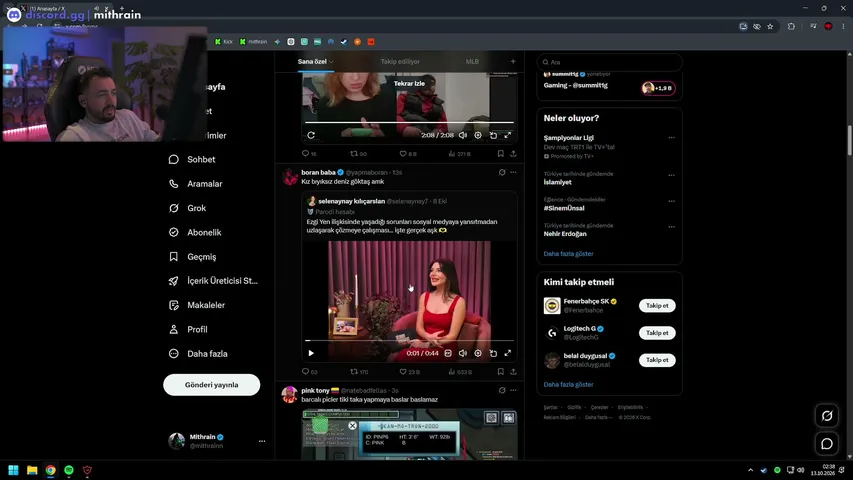The width and height of the screenshot is (853, 480).
Task: Go to Profil page
Action: [188, 329]
